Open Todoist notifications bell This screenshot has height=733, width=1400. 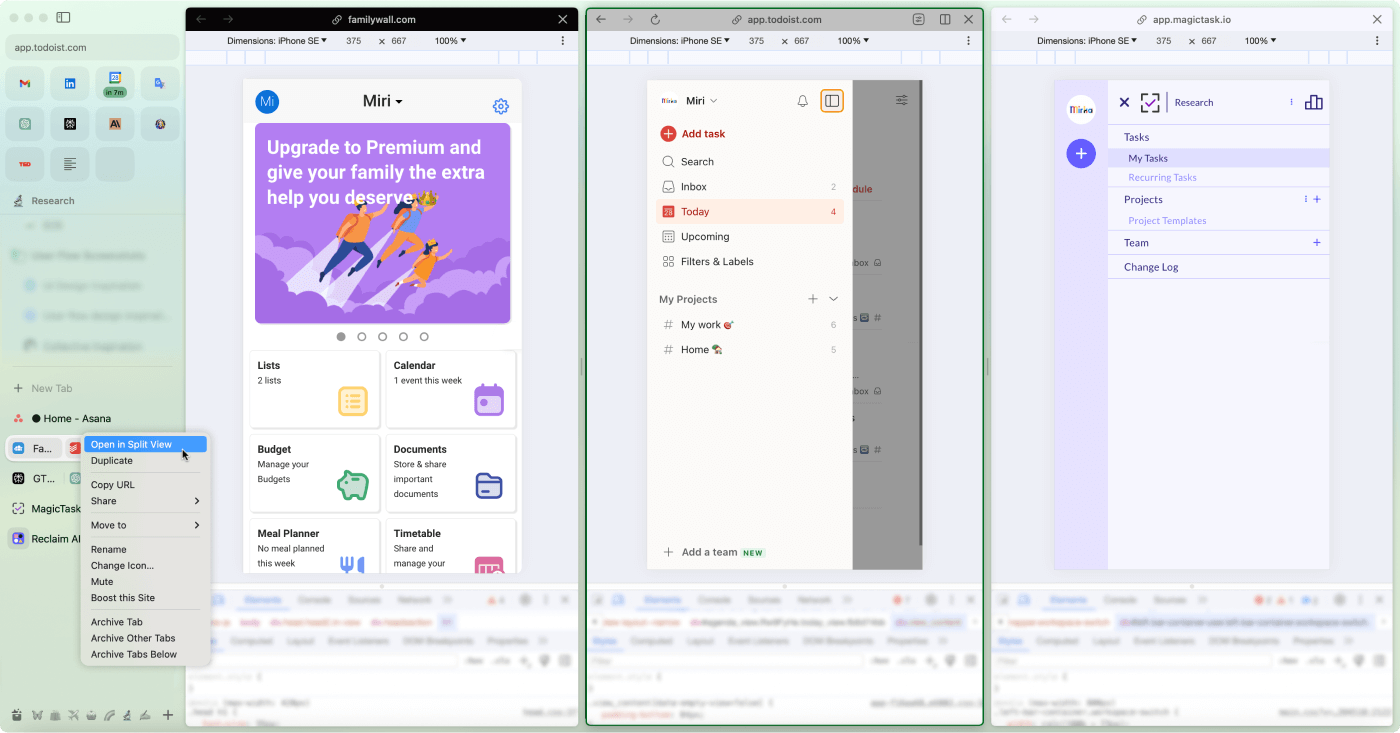(x=802, y=101)
